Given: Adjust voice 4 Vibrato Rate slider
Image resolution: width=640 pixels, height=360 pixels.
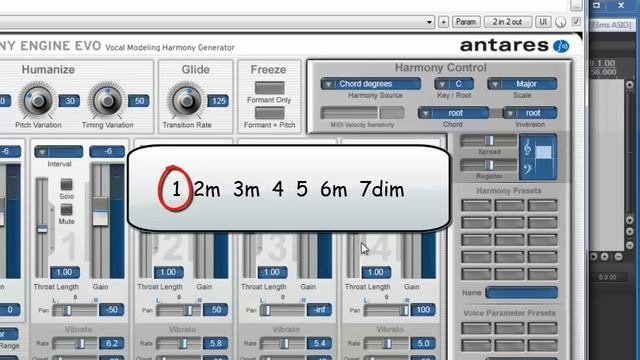Looking at the screenshot, I should tap(386, 344).
